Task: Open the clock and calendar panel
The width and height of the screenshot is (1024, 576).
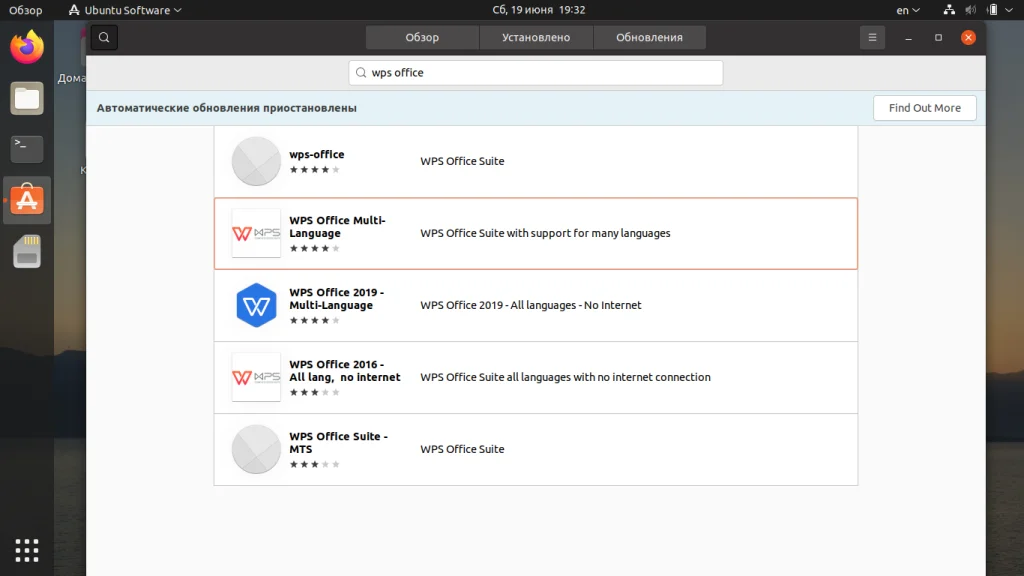Action: [538, 10]
